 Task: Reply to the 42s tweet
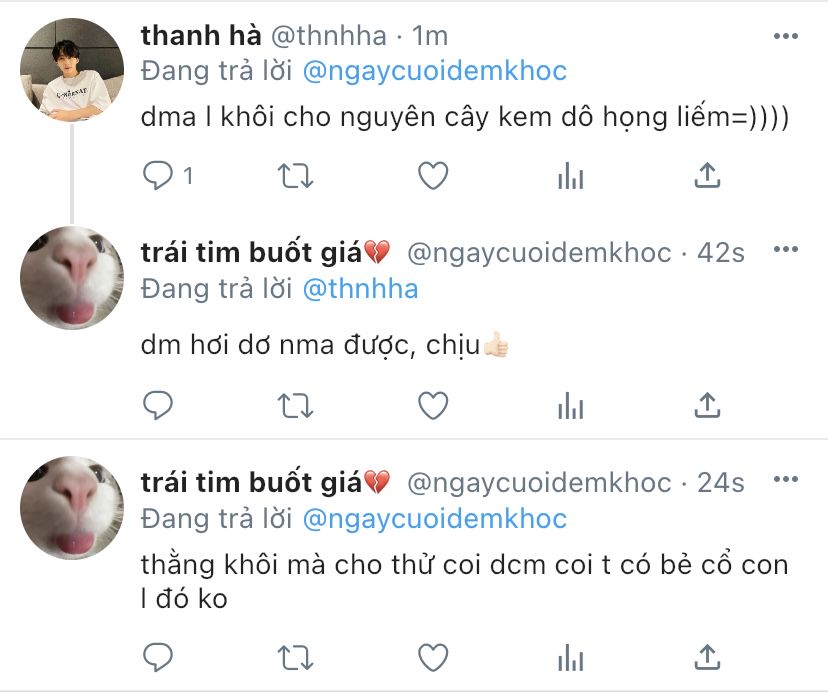click(159, 405)
